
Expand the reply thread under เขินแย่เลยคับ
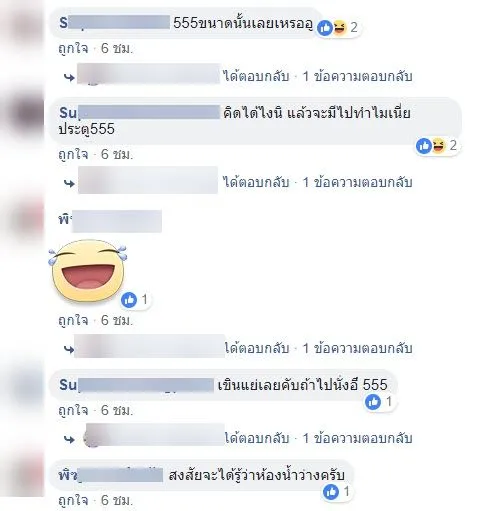[357, 438]
